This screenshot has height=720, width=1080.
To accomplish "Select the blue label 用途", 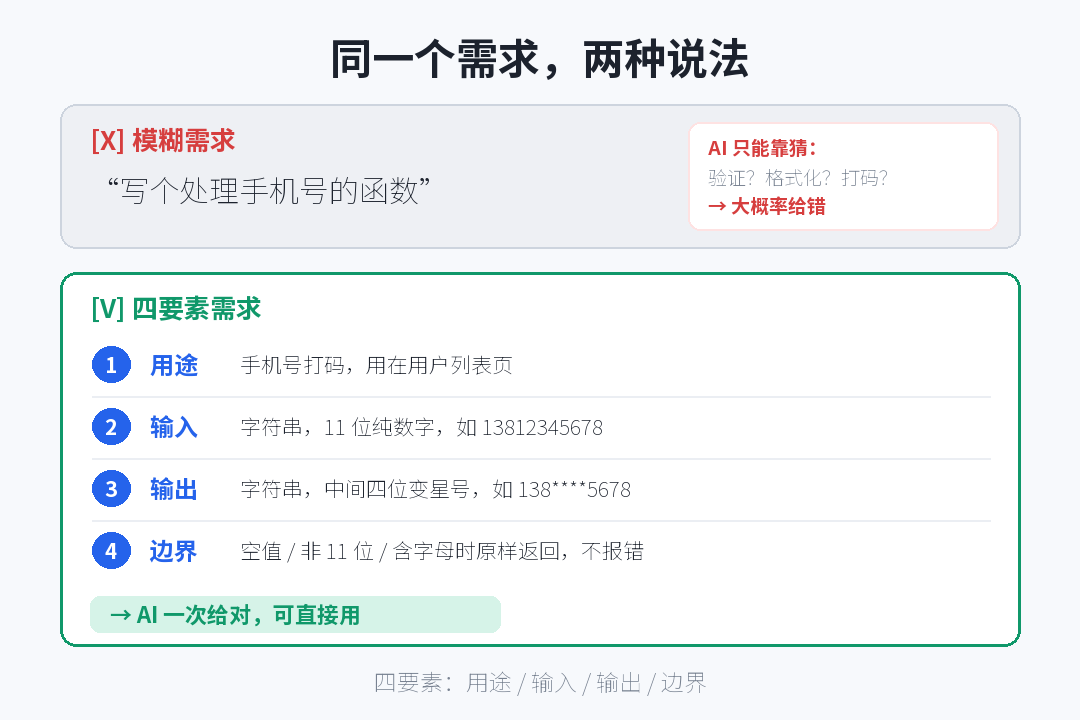I will 174,365.
